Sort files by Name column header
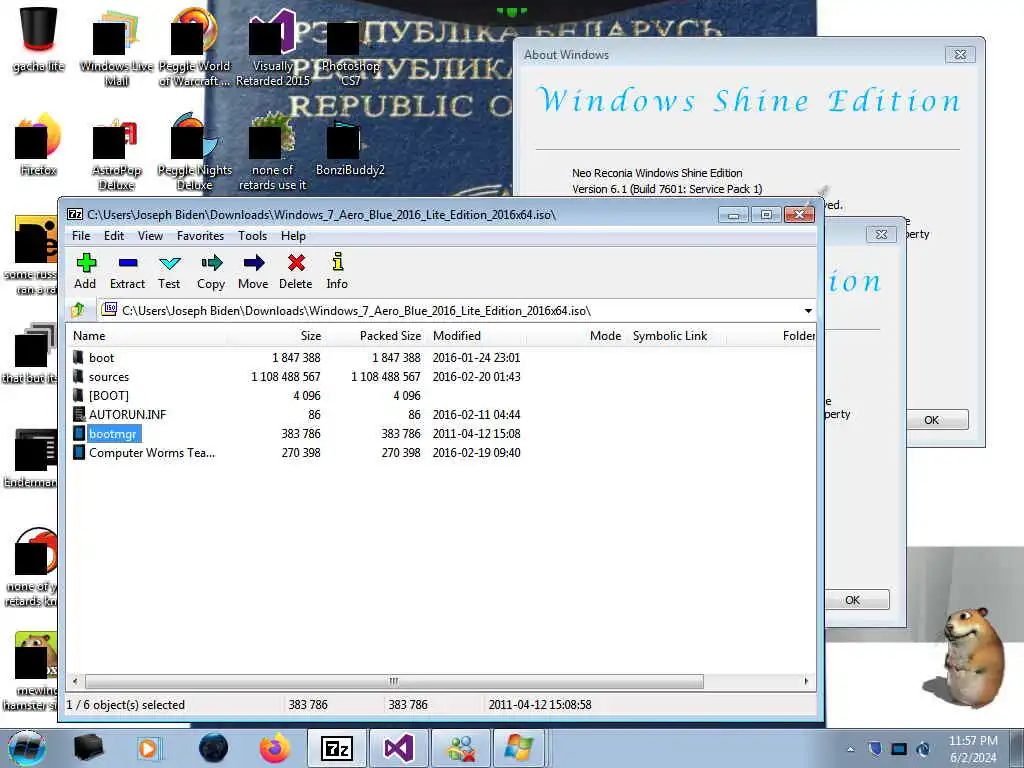This screenshot has width=1024, height=768. click(147, 336)
